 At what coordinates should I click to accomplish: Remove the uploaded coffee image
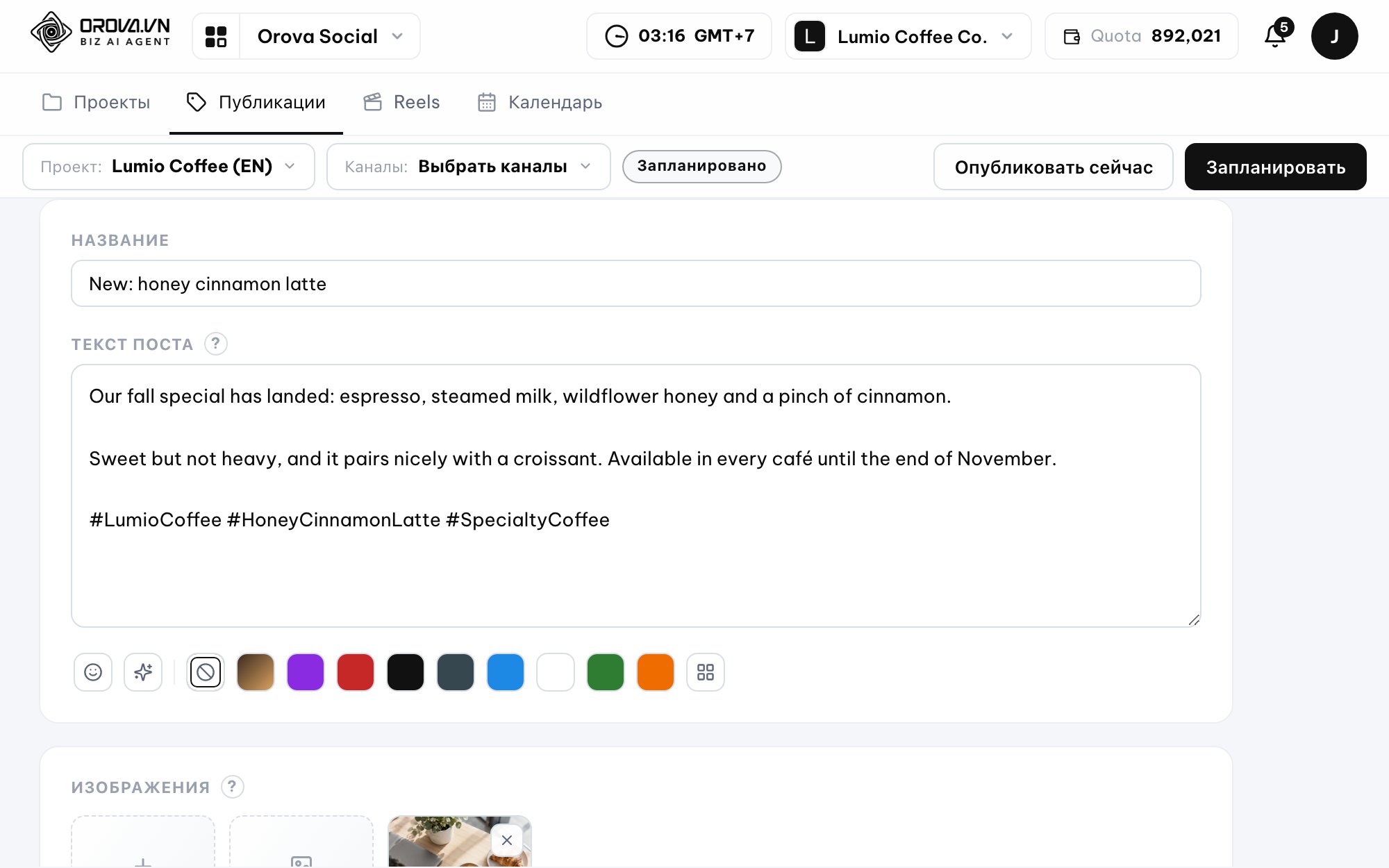tap(507, 840)
